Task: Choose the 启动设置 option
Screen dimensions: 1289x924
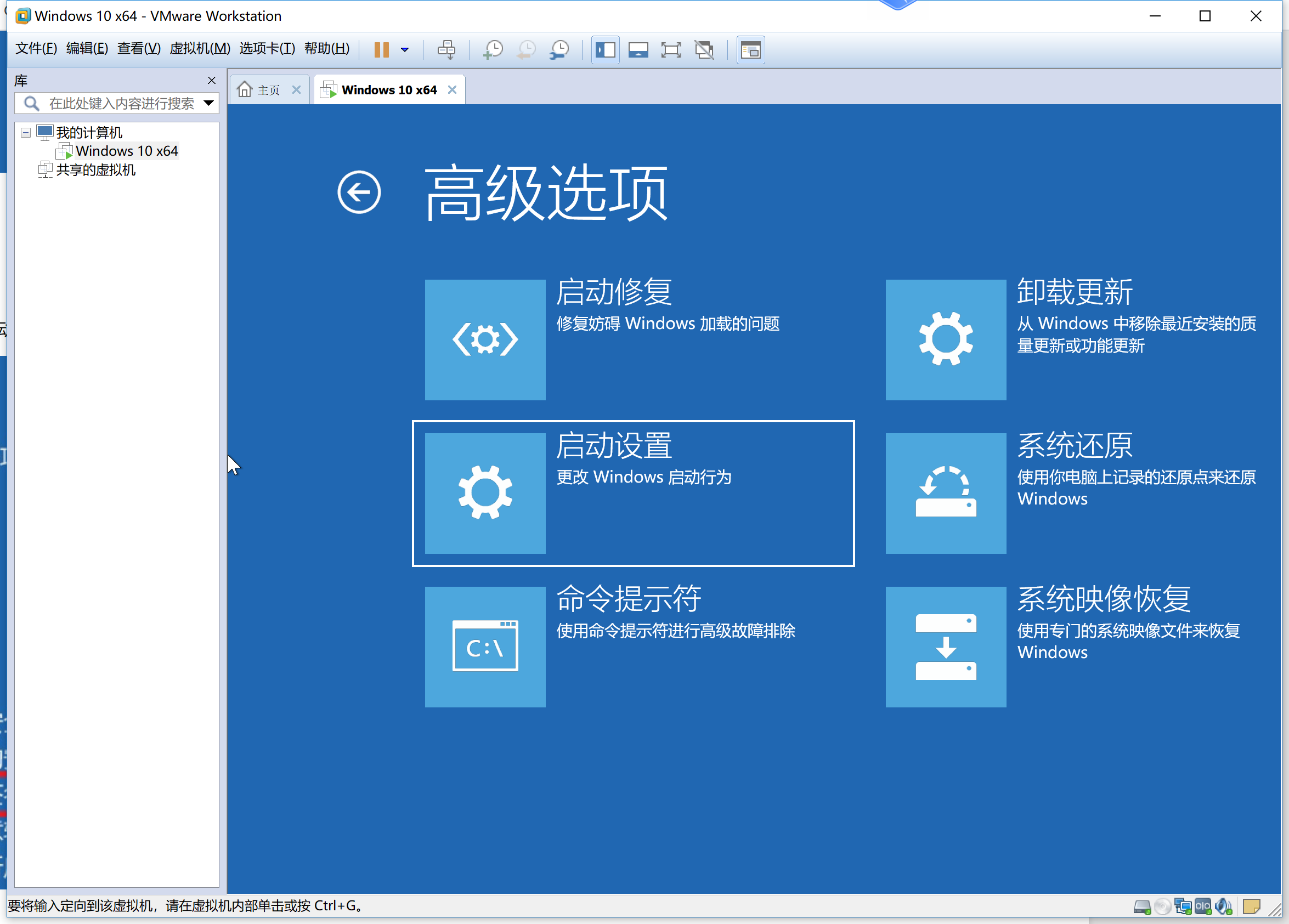Action: (632, 492)
